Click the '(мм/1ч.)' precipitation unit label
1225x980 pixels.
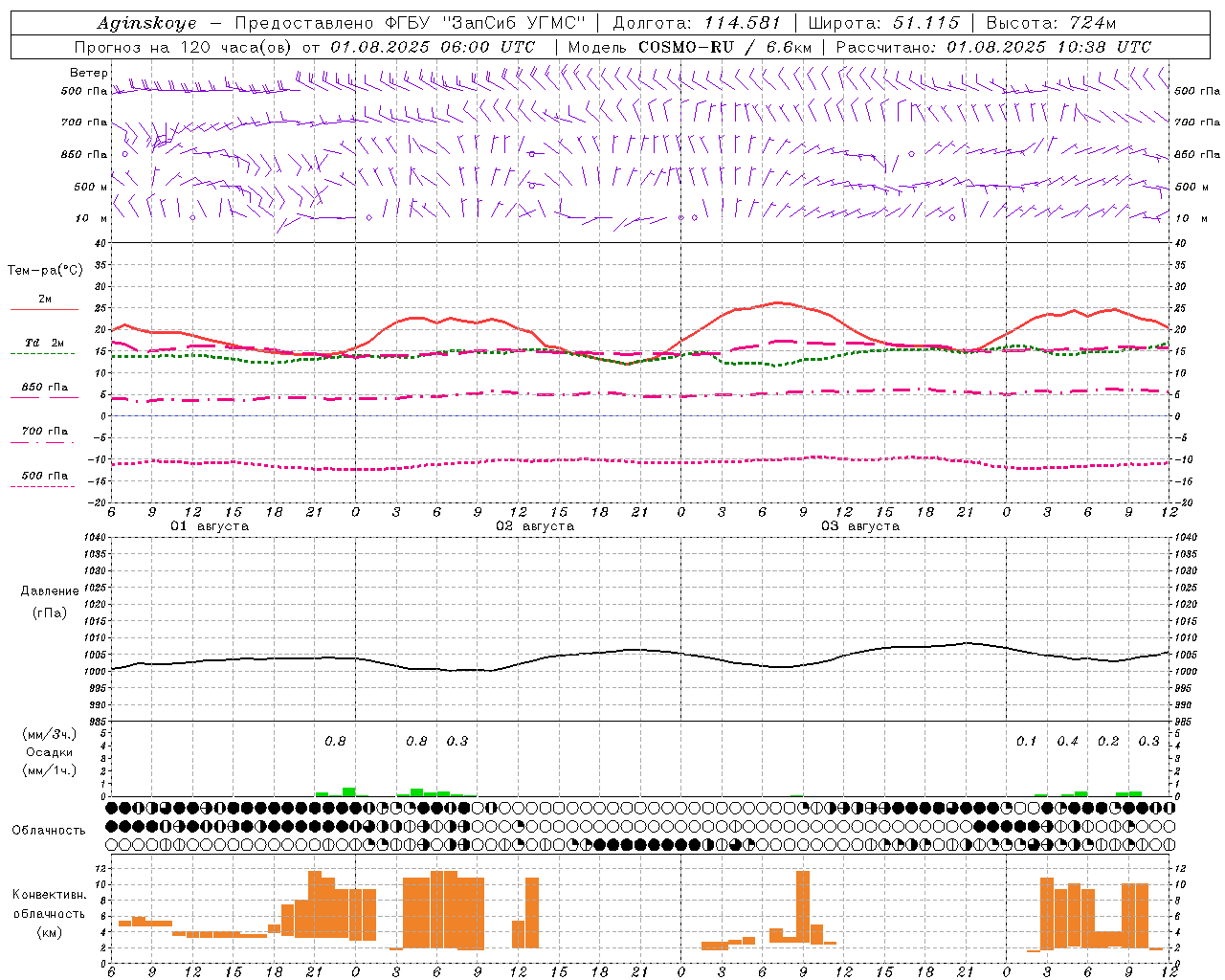pyautogui.click(x=50, y=770)
